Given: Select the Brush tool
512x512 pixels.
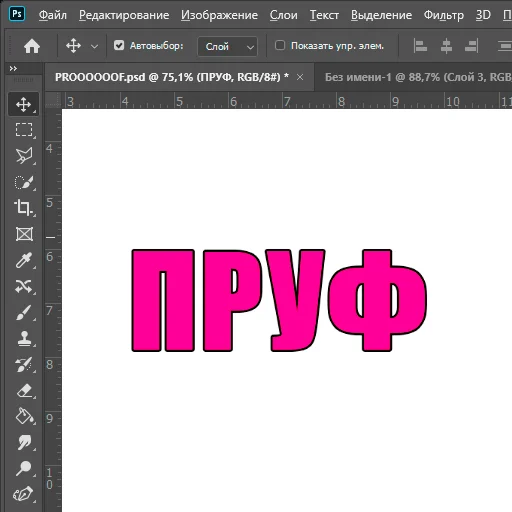Looking at the screenshot, I should [24, 313].
